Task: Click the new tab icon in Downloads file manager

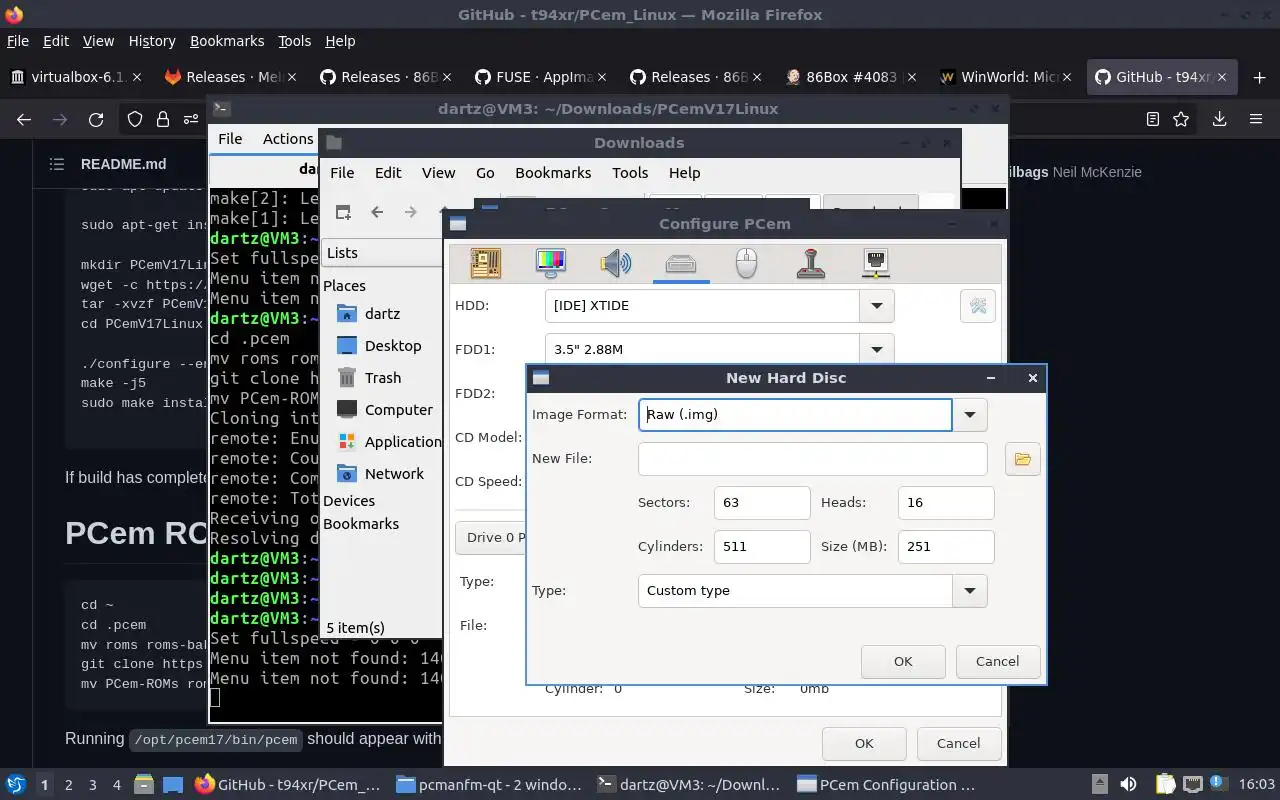Action: coord(343,212)
